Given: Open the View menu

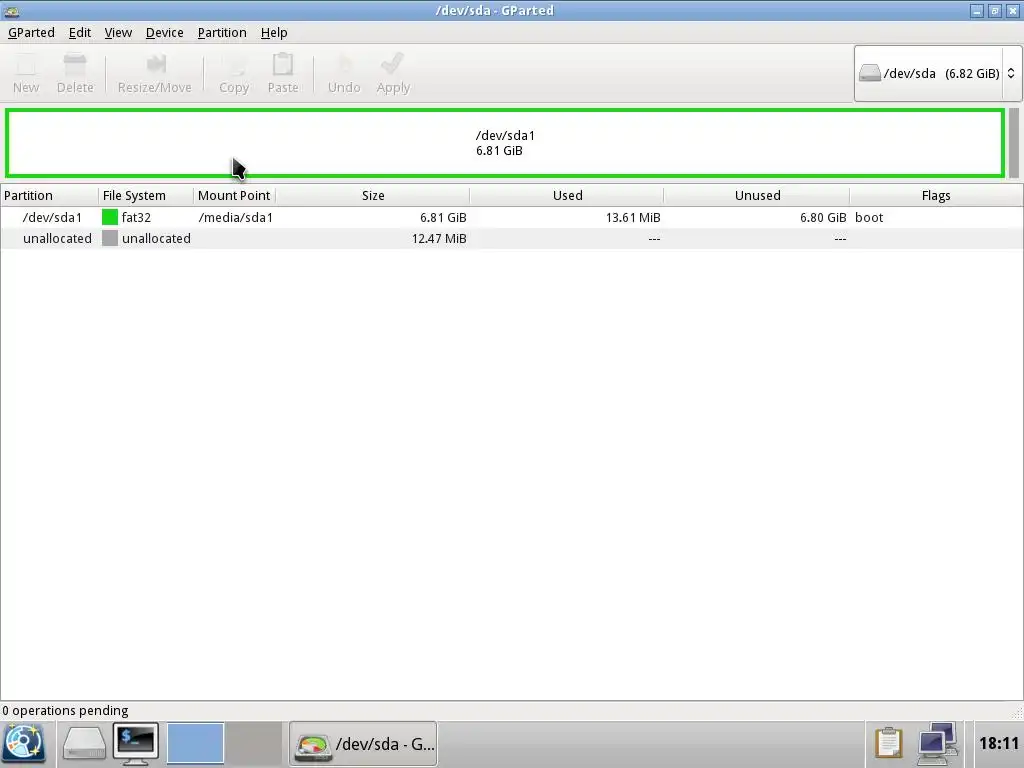Looking at the screenshot, I should [118, 33].
